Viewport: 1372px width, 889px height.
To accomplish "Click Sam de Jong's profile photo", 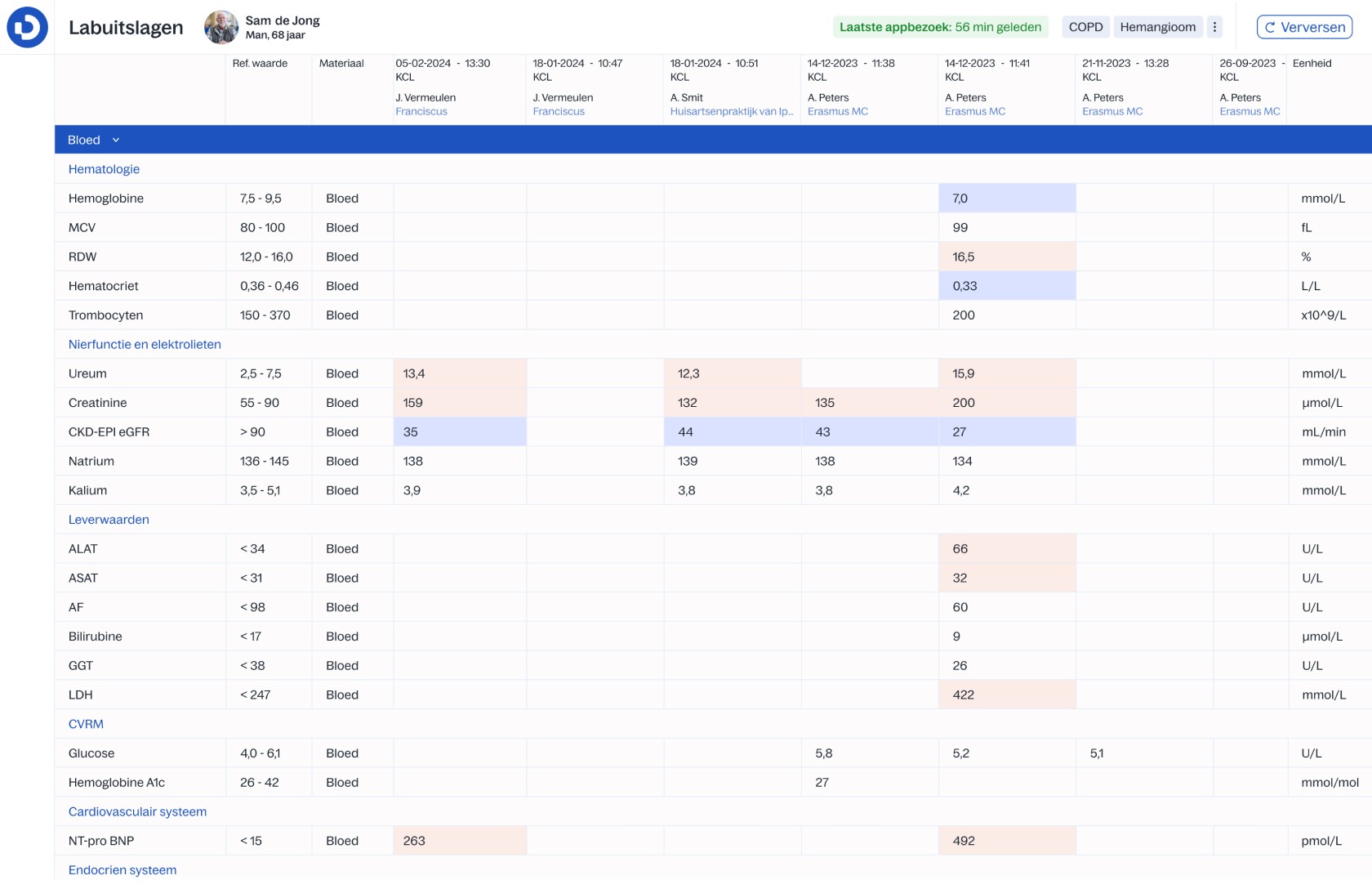I will click(220, 27).
